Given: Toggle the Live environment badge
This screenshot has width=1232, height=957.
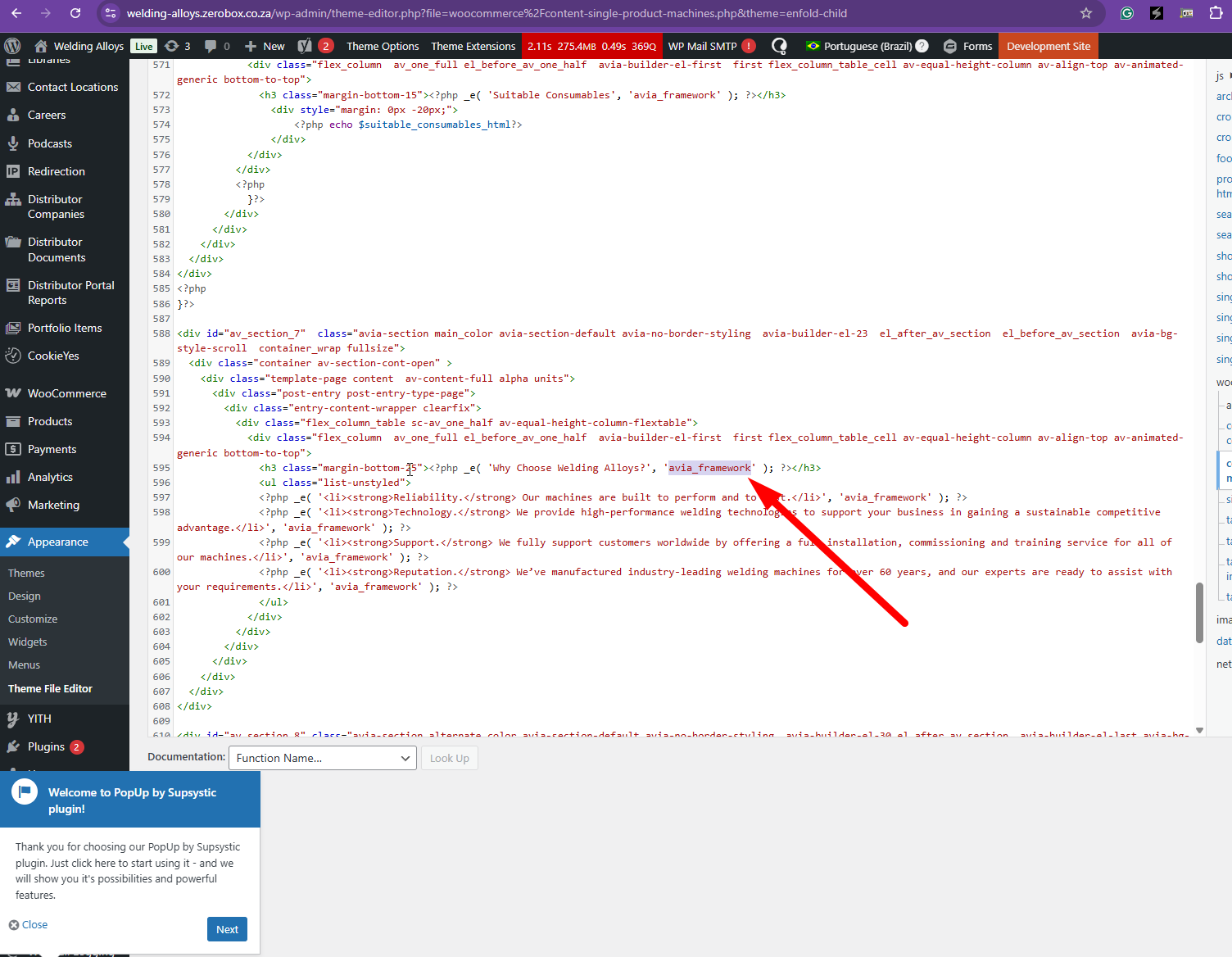Looking at the screenshot, I should point(143,46).
